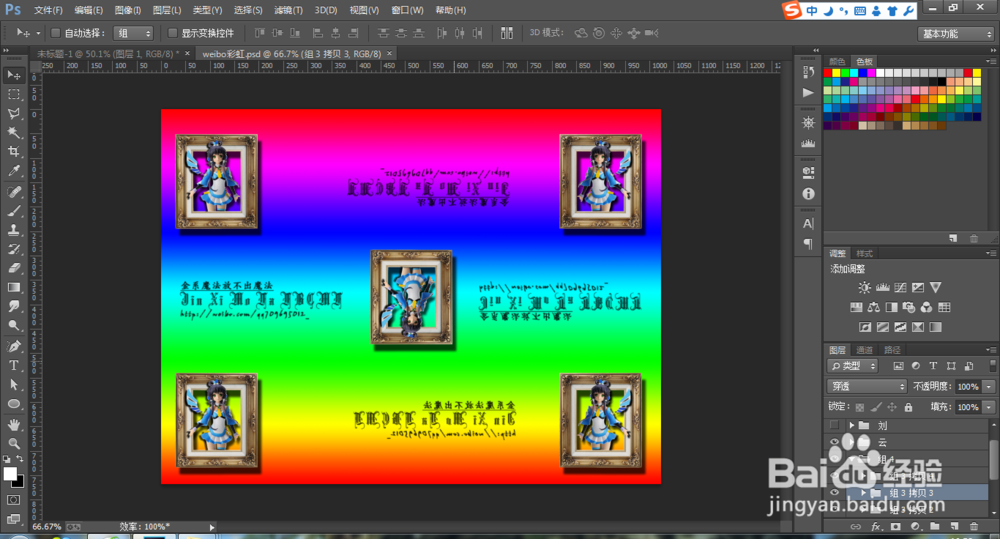Select the Path Selection tool
This screenshot has width=1000, height=539.
tap(13, 385)
